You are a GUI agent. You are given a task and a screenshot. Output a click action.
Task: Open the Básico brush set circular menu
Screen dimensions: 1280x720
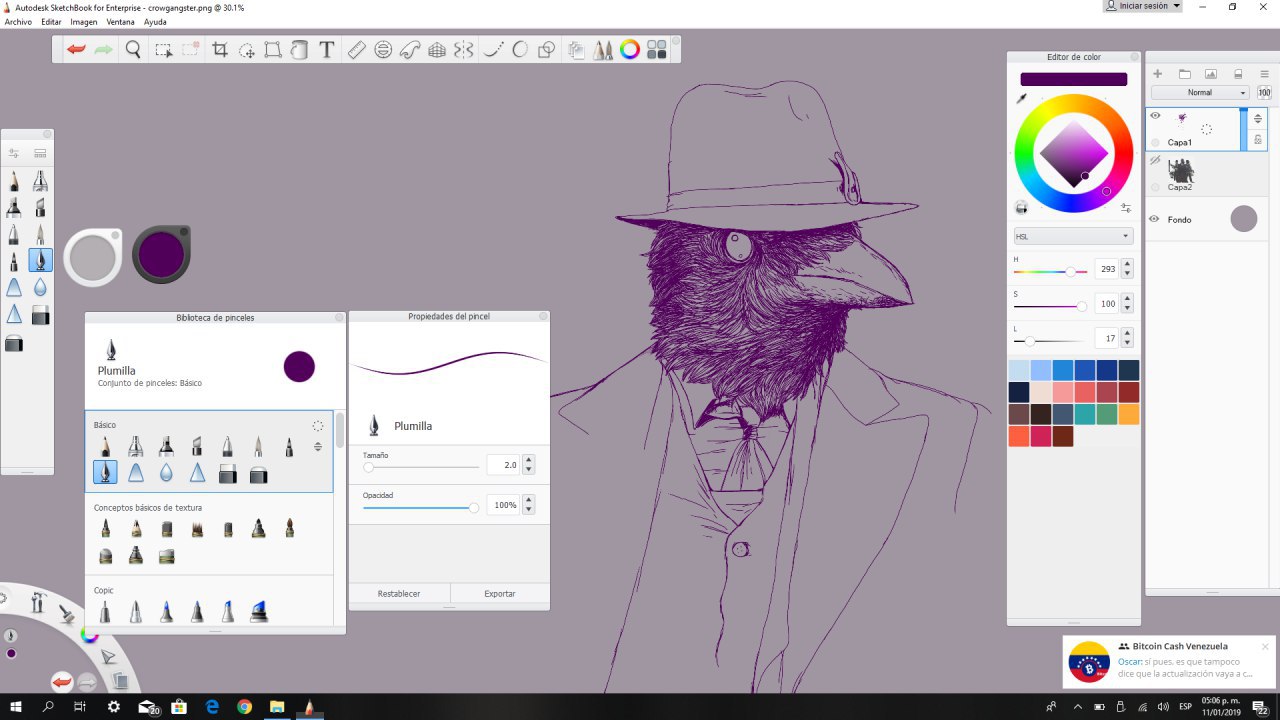click(318, 425)
